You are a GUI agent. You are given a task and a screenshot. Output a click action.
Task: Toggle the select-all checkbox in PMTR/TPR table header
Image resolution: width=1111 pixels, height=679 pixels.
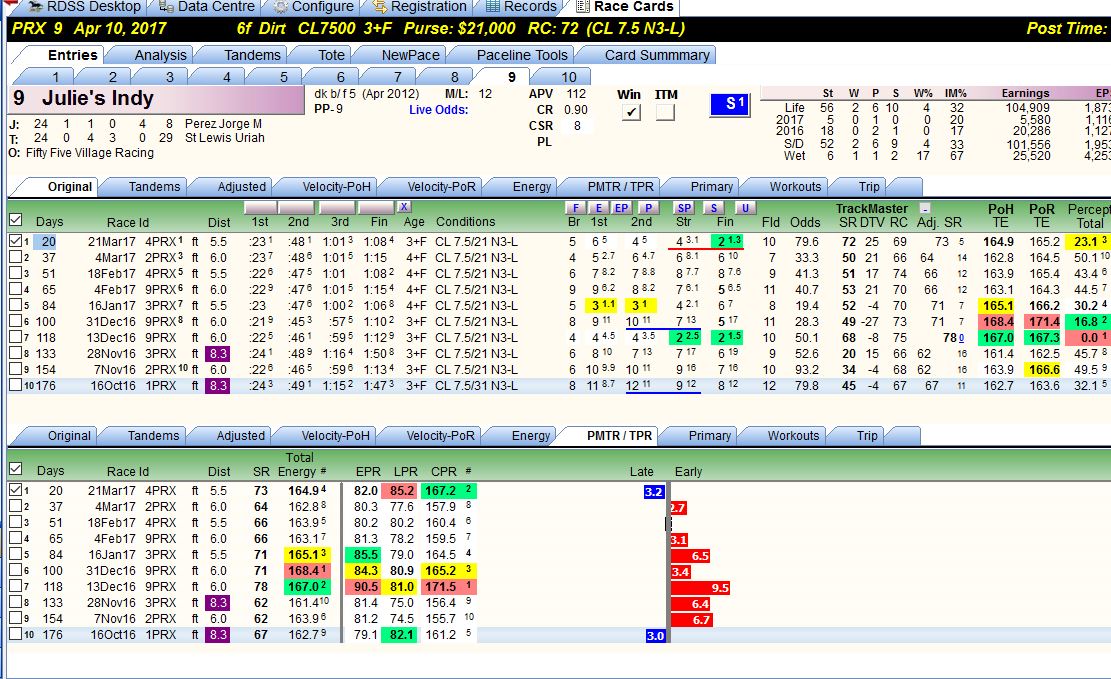point(16,468)
